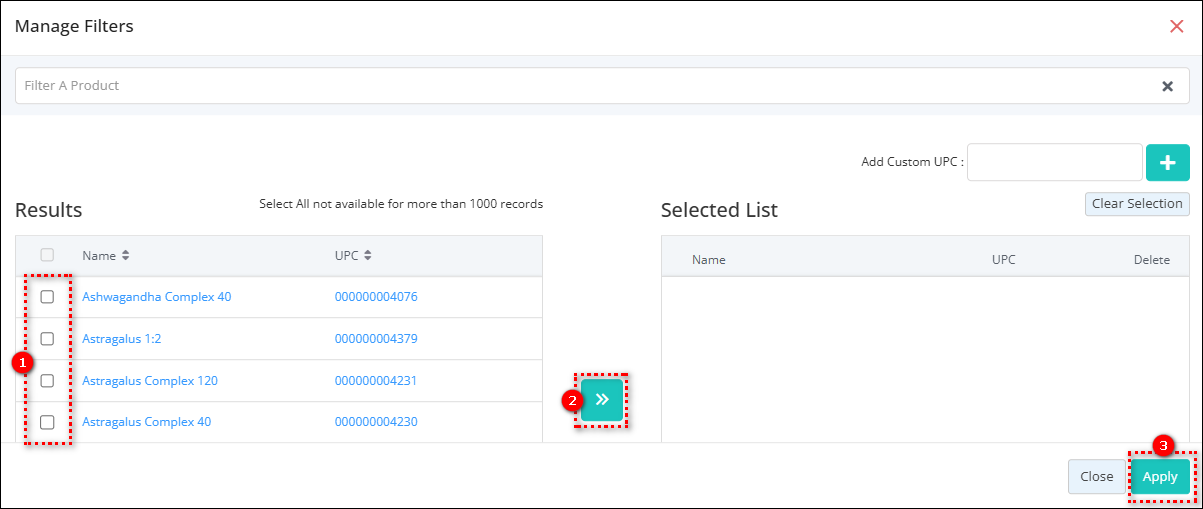Image resolution: width=1203 pixels, height=509 pixels.
Task: Clear the Filter A Product search field
Action: pyautogui.click(x=1167, y=86)
